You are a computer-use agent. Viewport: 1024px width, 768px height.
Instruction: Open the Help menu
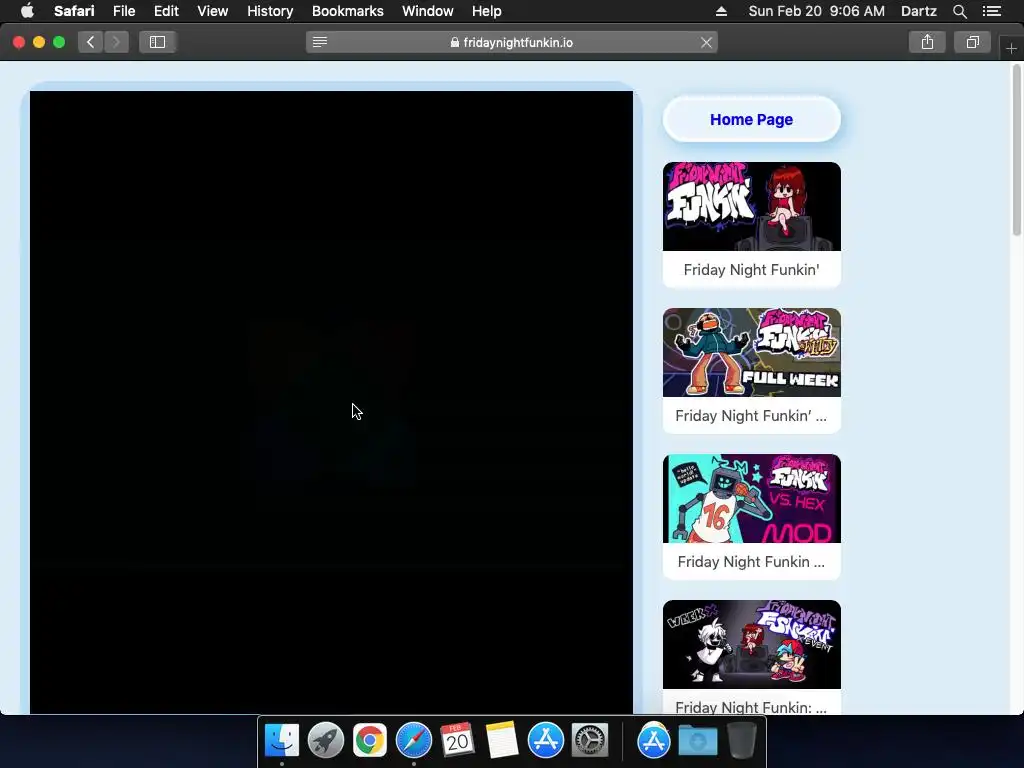(x=487, y=11)
